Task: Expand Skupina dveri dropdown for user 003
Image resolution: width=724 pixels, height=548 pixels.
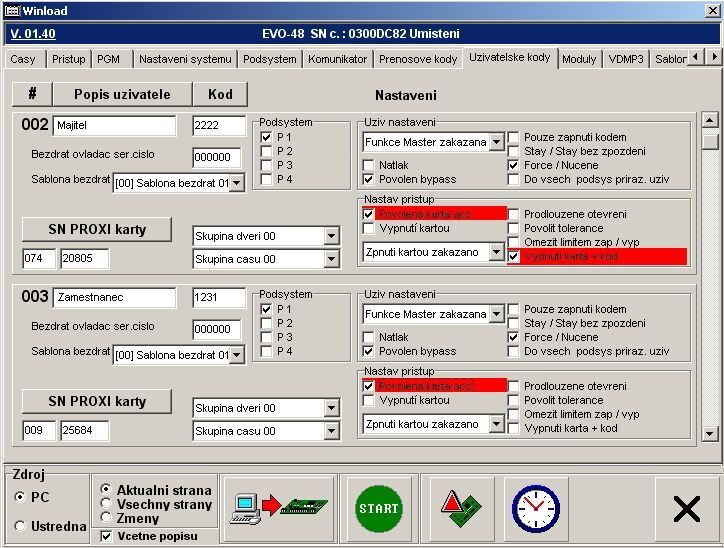Action: (x=332, y=408)
